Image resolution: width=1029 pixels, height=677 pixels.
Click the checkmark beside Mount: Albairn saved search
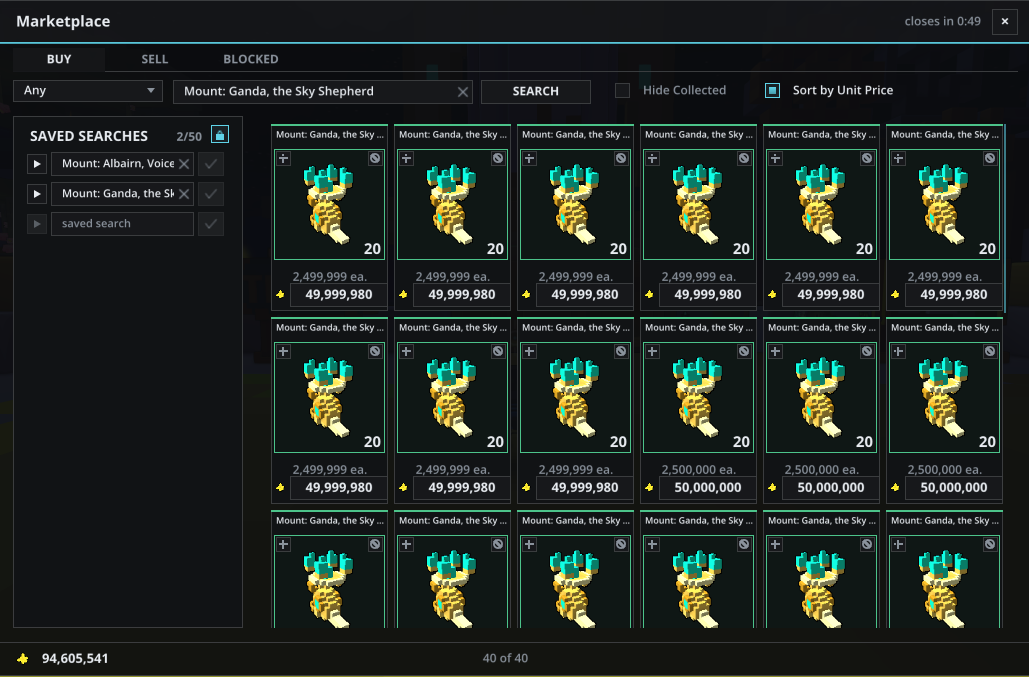pos(211,164)
